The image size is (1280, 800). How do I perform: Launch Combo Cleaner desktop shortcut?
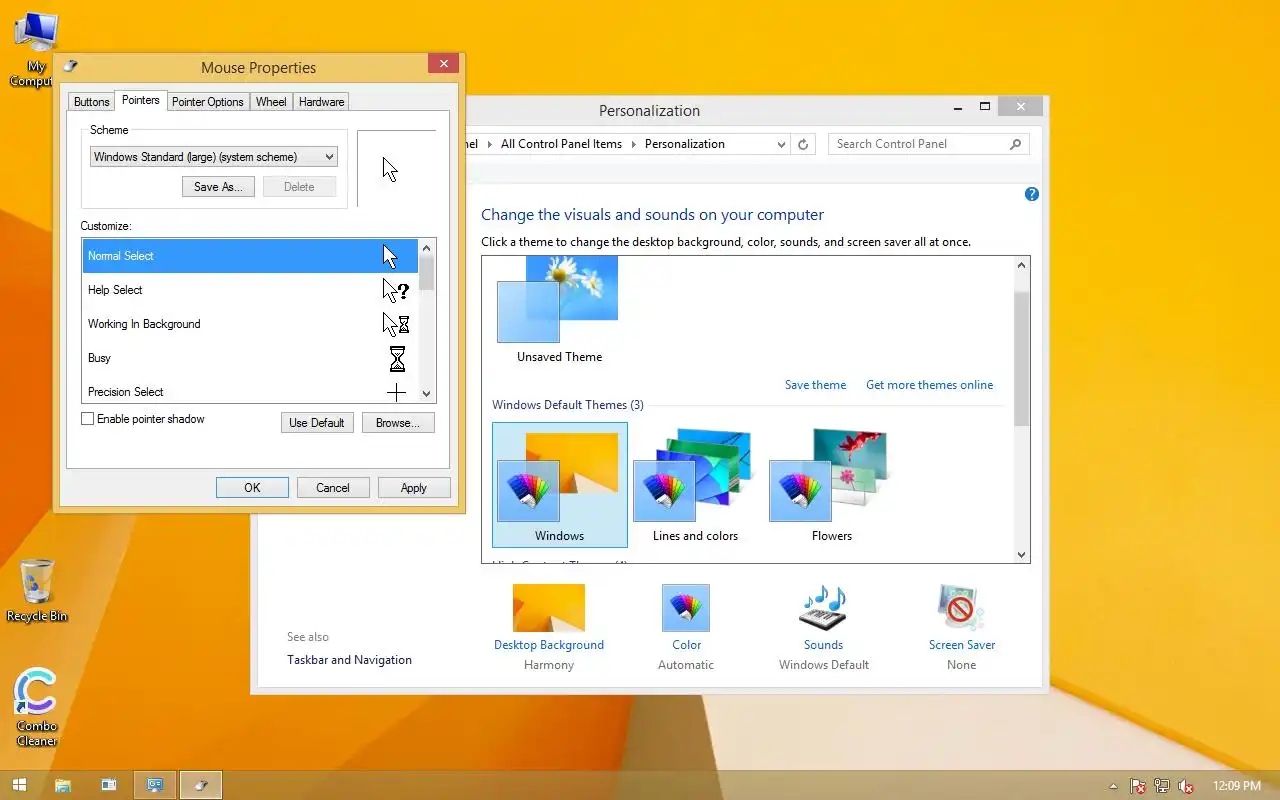pyautogui.click(x=36, y=708)
